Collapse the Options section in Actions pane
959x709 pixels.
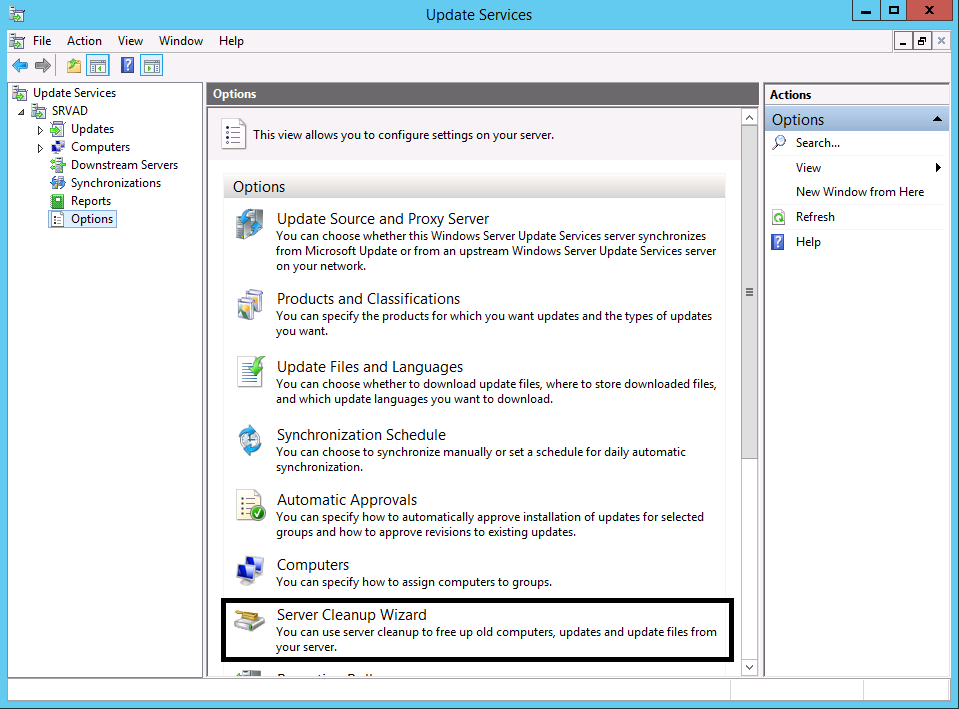tap(937, 119)
